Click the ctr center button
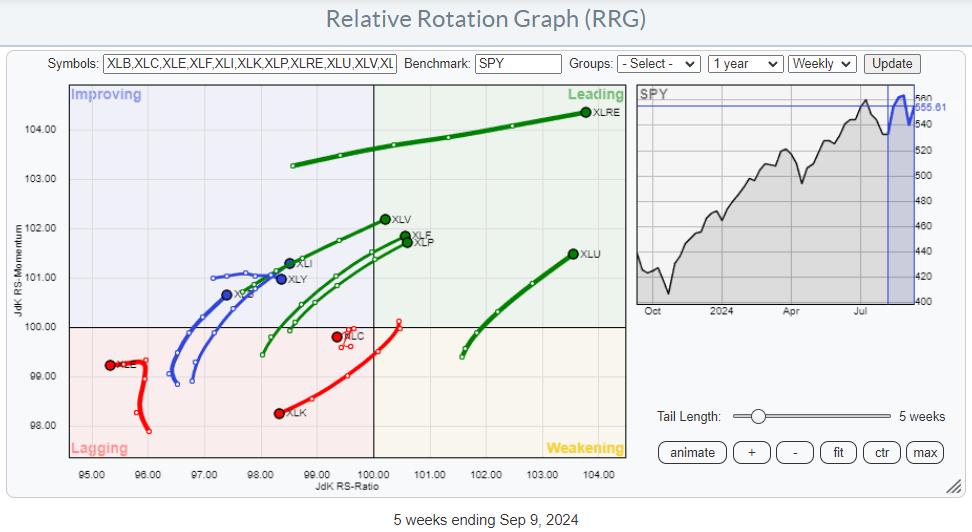 click(881, 452)
